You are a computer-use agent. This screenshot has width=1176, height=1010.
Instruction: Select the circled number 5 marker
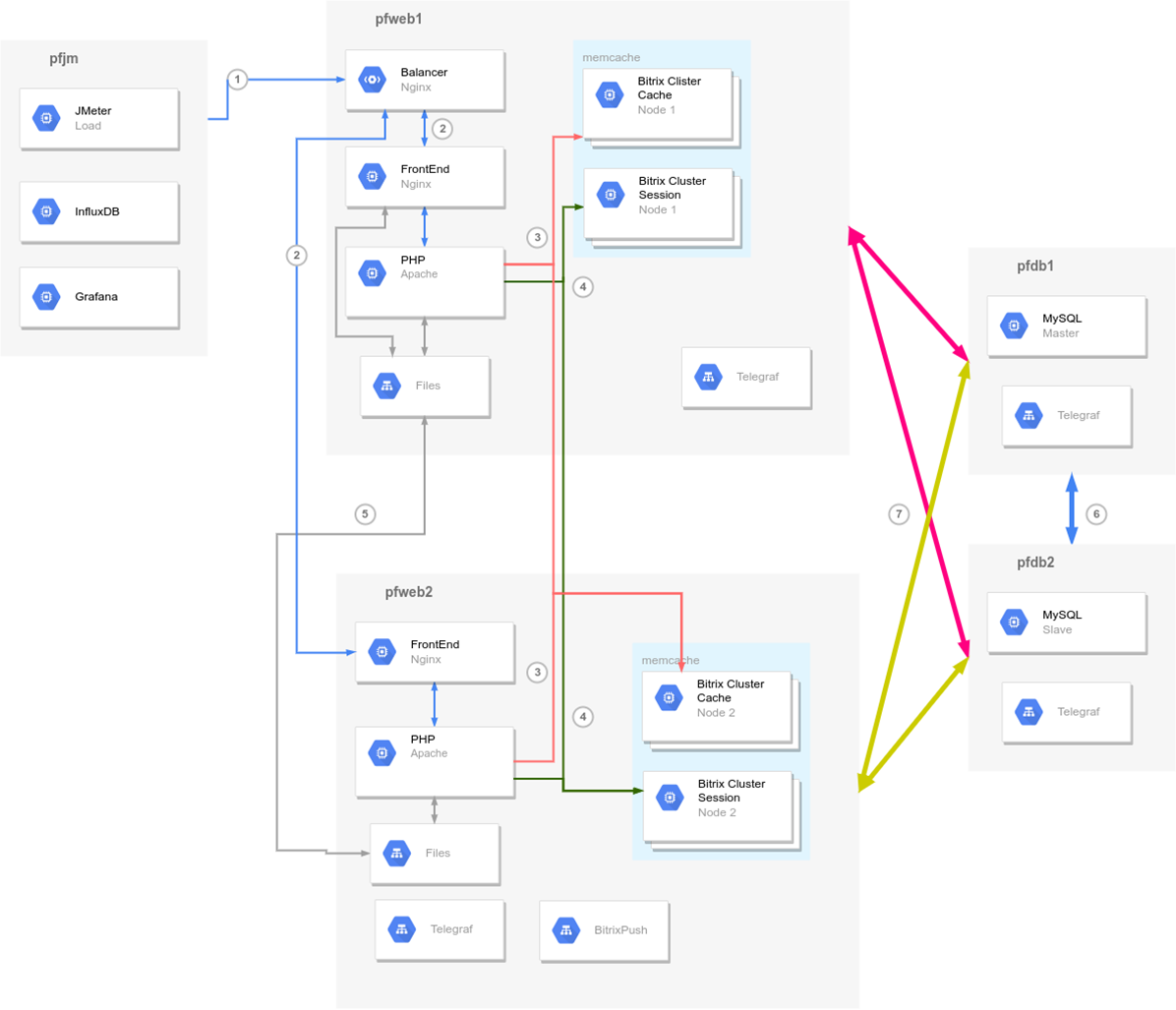(365, 513)
